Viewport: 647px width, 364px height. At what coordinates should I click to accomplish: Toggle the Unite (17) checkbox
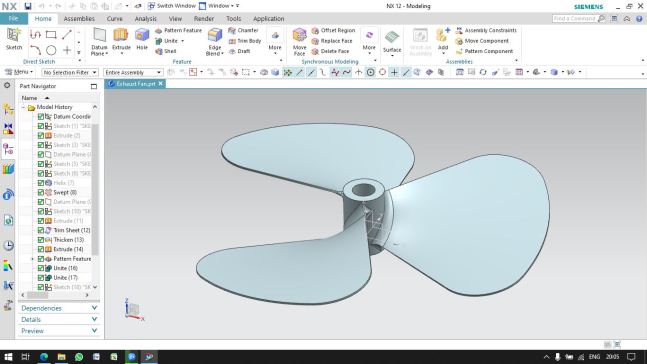[x=40, y=278]
